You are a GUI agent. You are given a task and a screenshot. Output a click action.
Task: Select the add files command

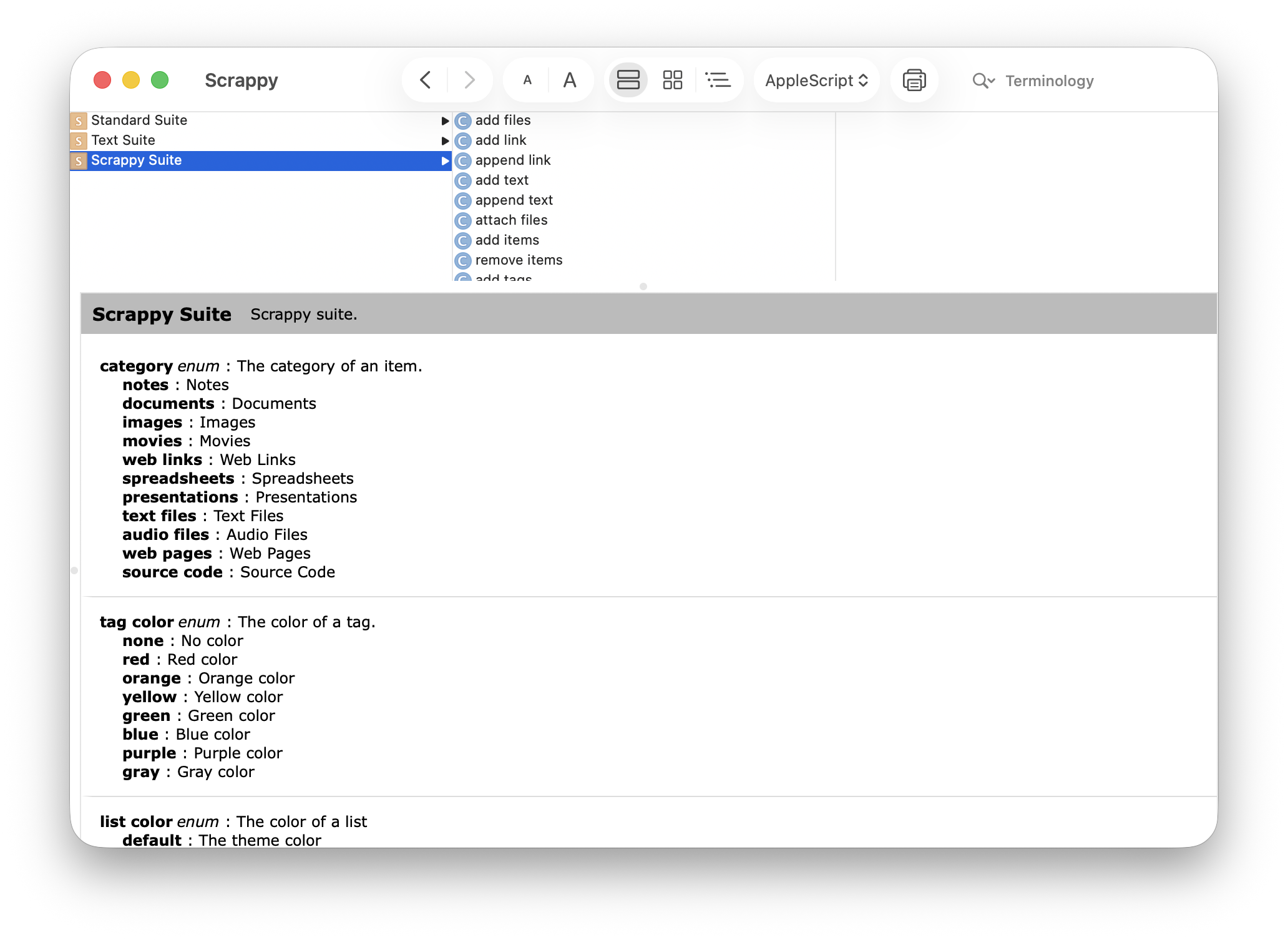[502, 120]
